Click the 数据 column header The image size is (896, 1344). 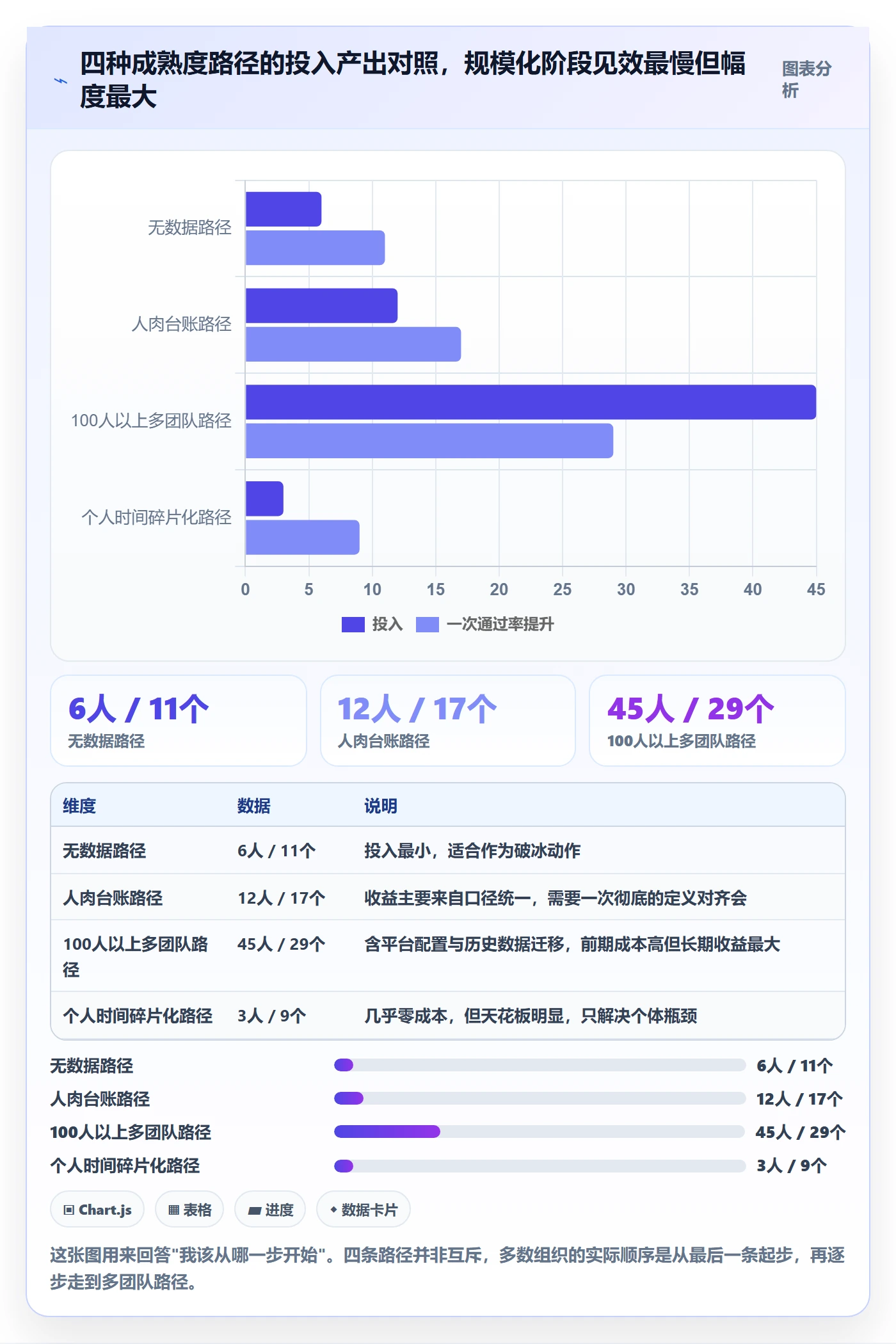click(254, 806)
